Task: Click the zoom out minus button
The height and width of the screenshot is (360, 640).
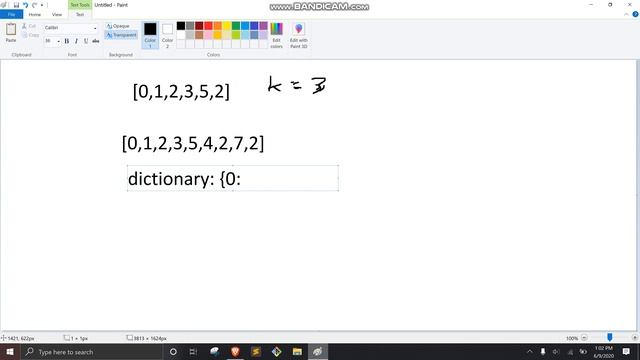Action: (x=584, y=338)
